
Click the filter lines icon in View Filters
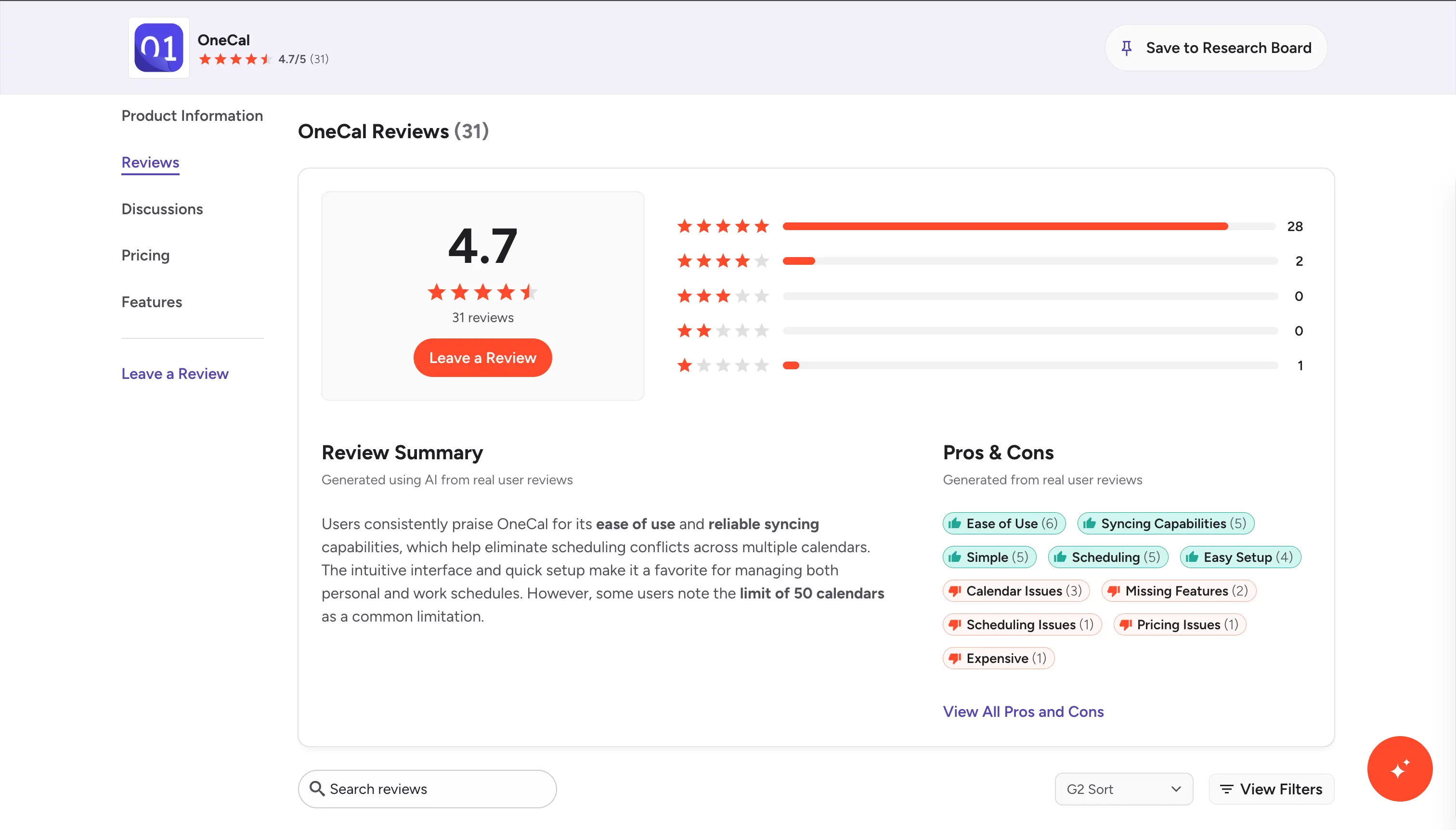(x=1226, y=790)
